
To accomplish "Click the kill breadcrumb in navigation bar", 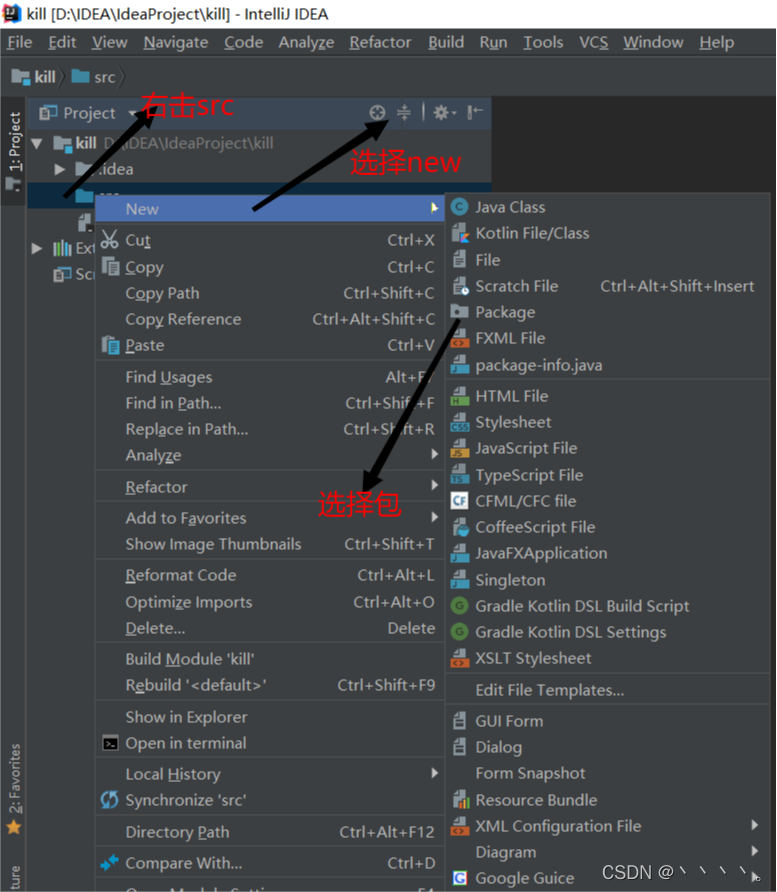I will (x=34, y=77).
